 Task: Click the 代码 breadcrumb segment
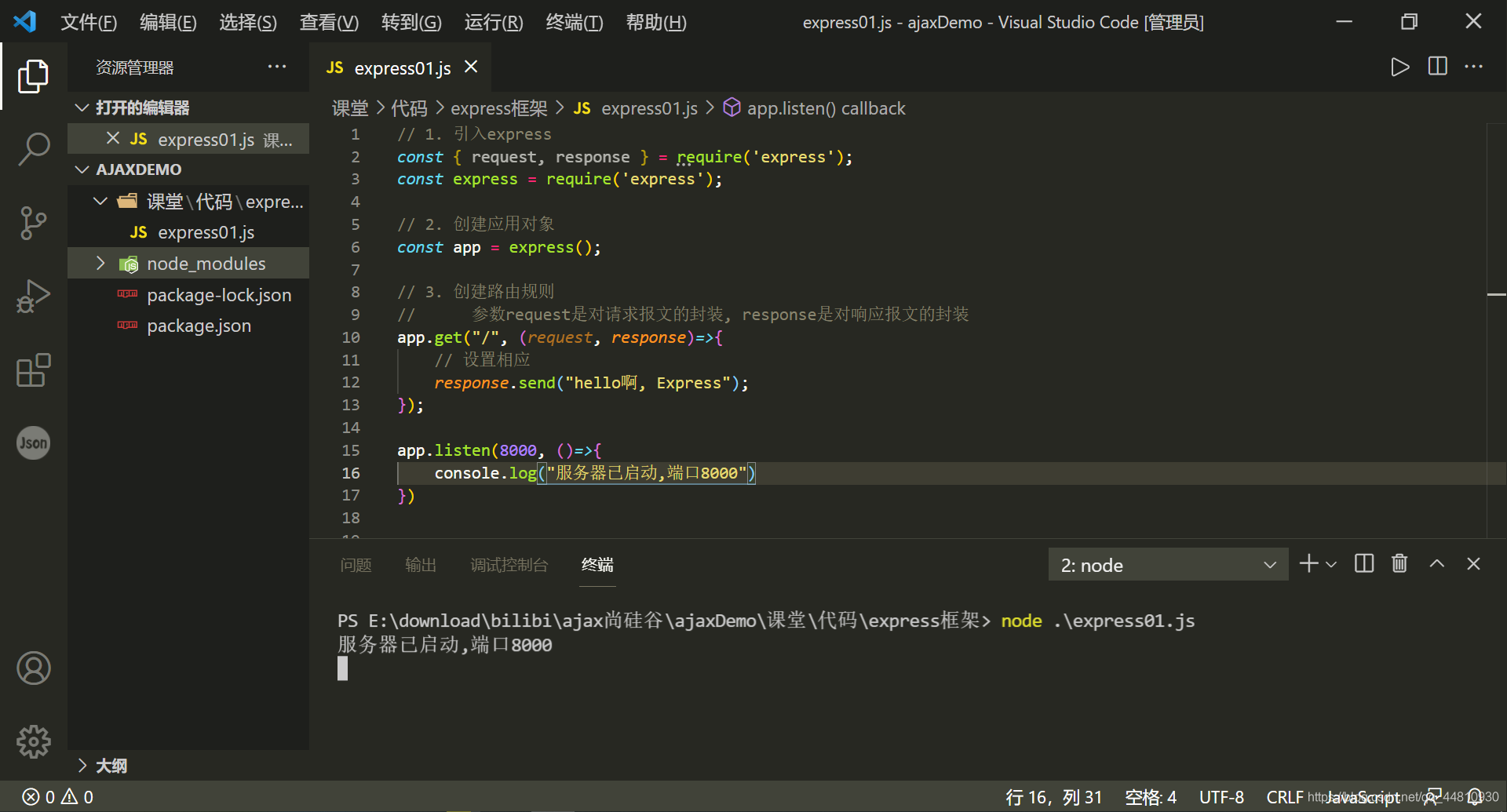click(x=410, y=108)
